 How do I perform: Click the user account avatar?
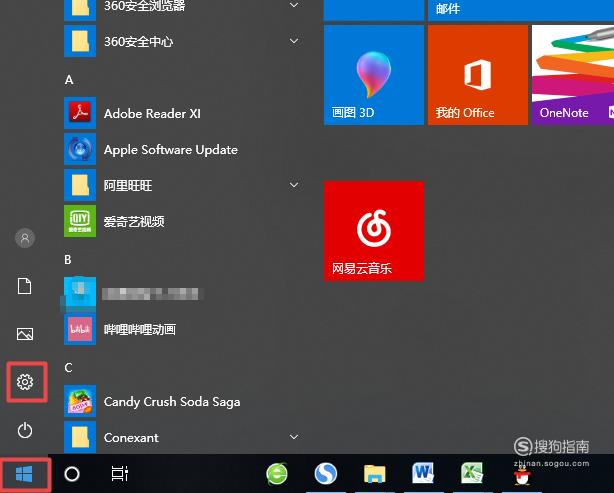[25, 238]
